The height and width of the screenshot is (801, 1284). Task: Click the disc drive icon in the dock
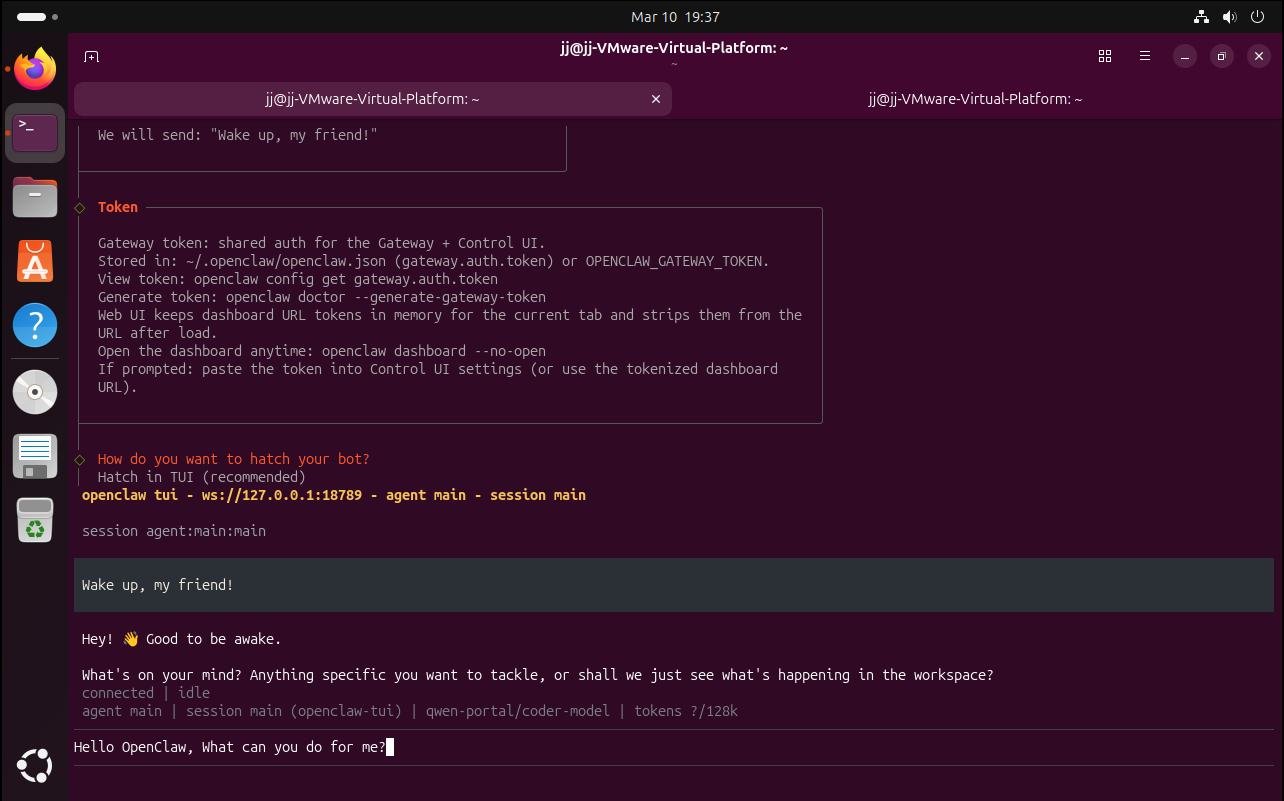pos(35,392)
